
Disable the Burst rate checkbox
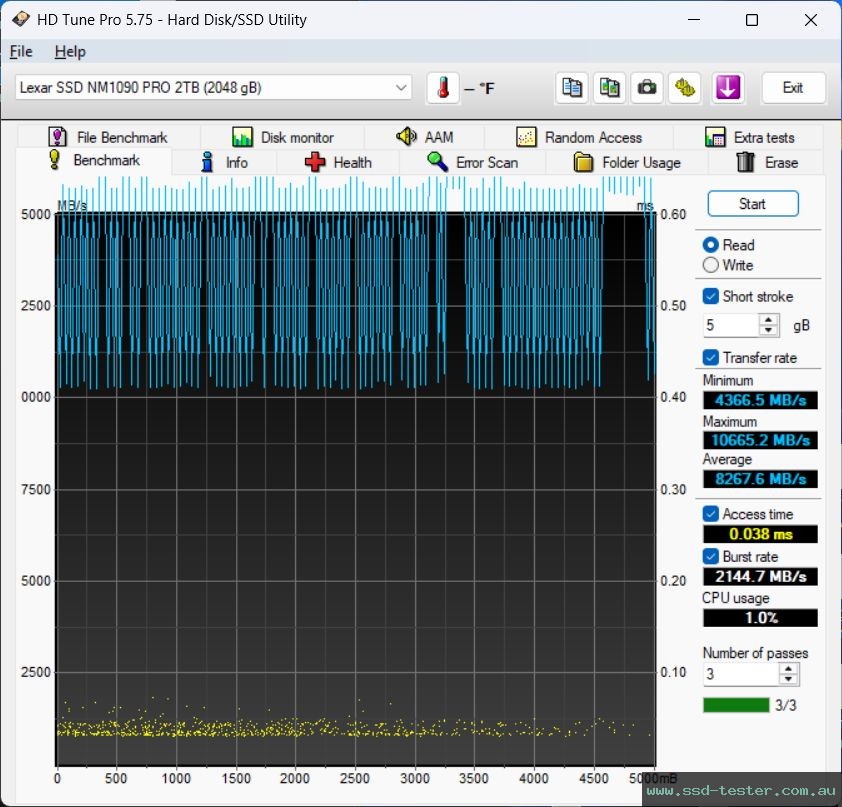[711, 556]
